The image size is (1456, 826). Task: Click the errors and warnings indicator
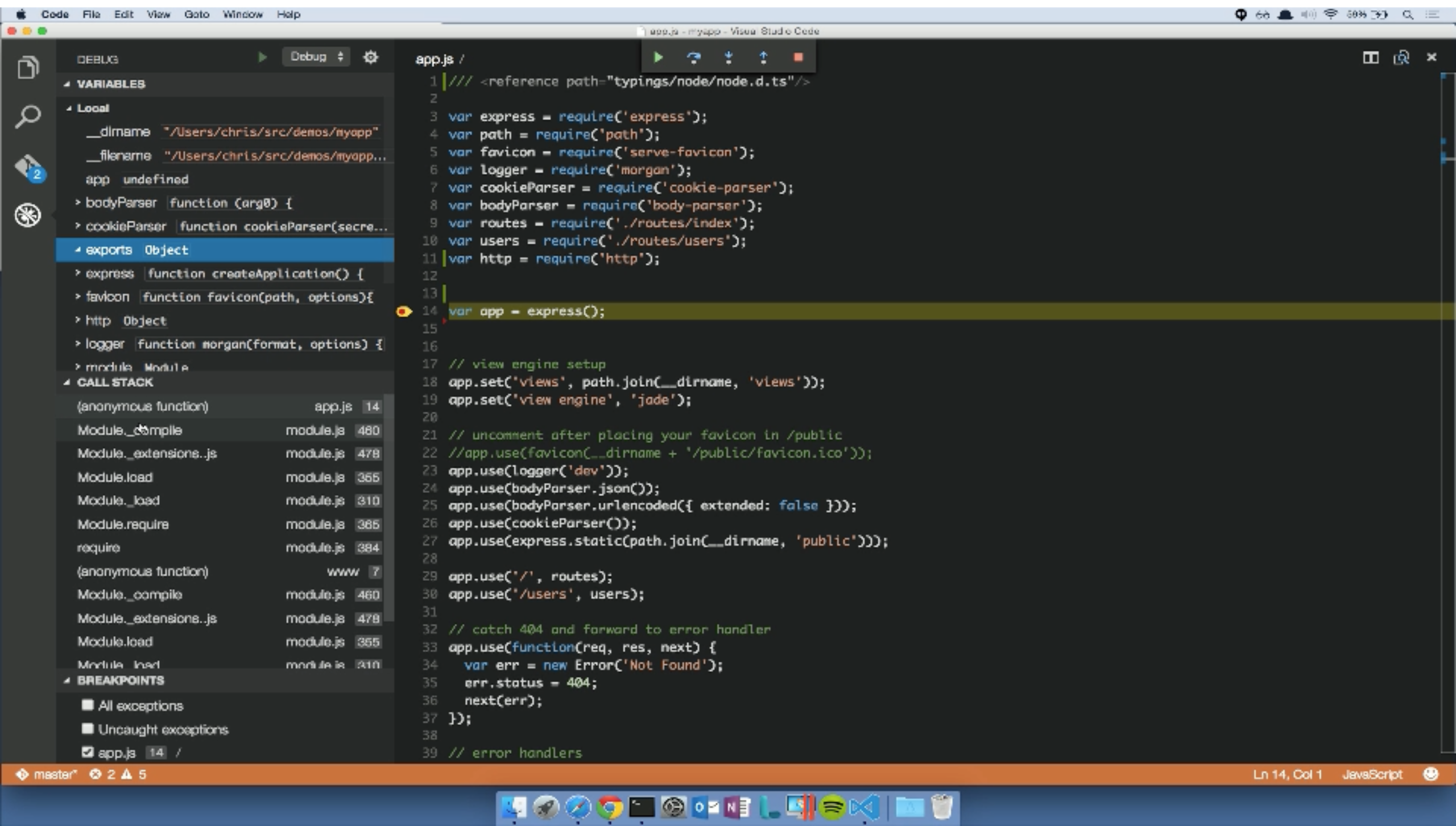118,774
